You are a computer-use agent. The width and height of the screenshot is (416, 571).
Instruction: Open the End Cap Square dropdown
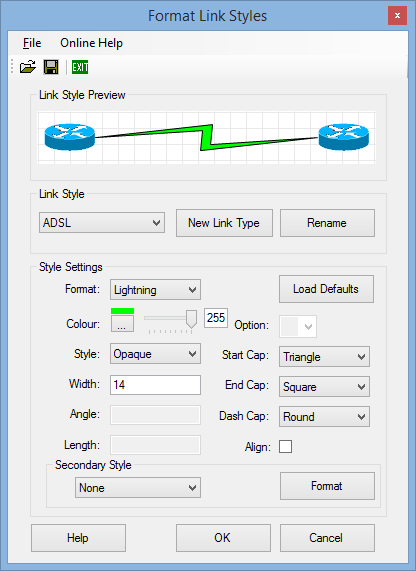point(324,386)
